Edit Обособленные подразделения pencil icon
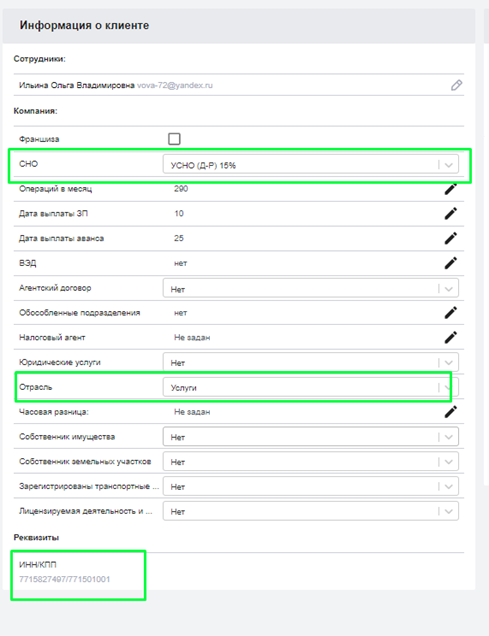 (450, 312)
